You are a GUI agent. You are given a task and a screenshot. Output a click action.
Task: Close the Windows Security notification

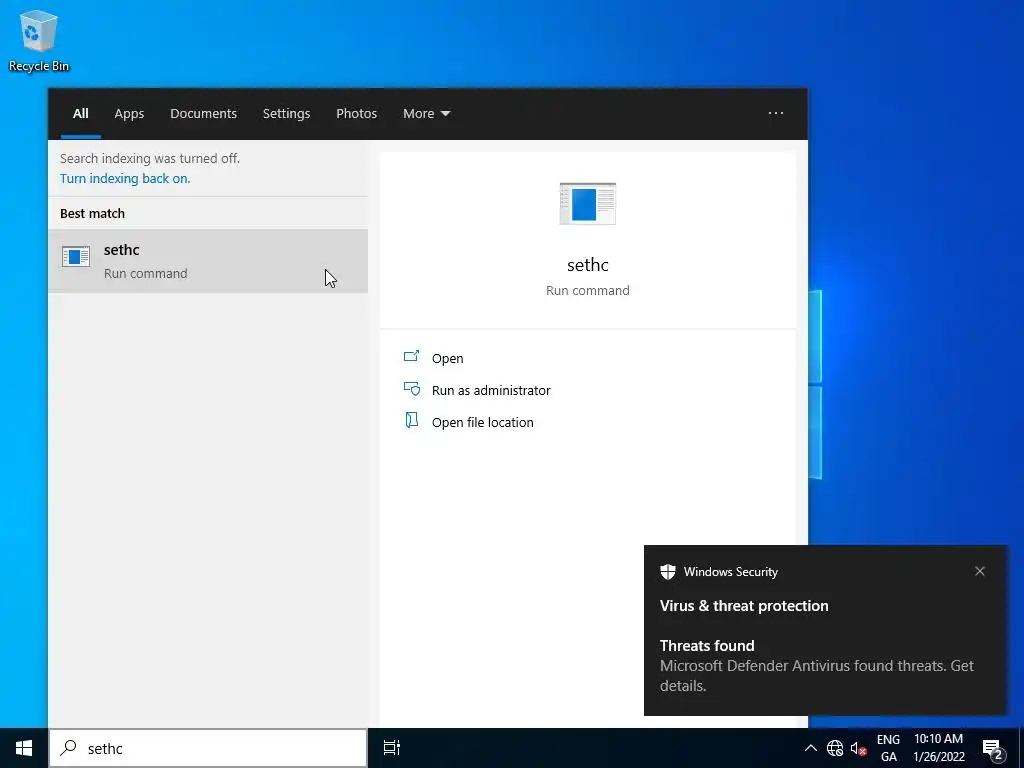click(x=980, y=571)
